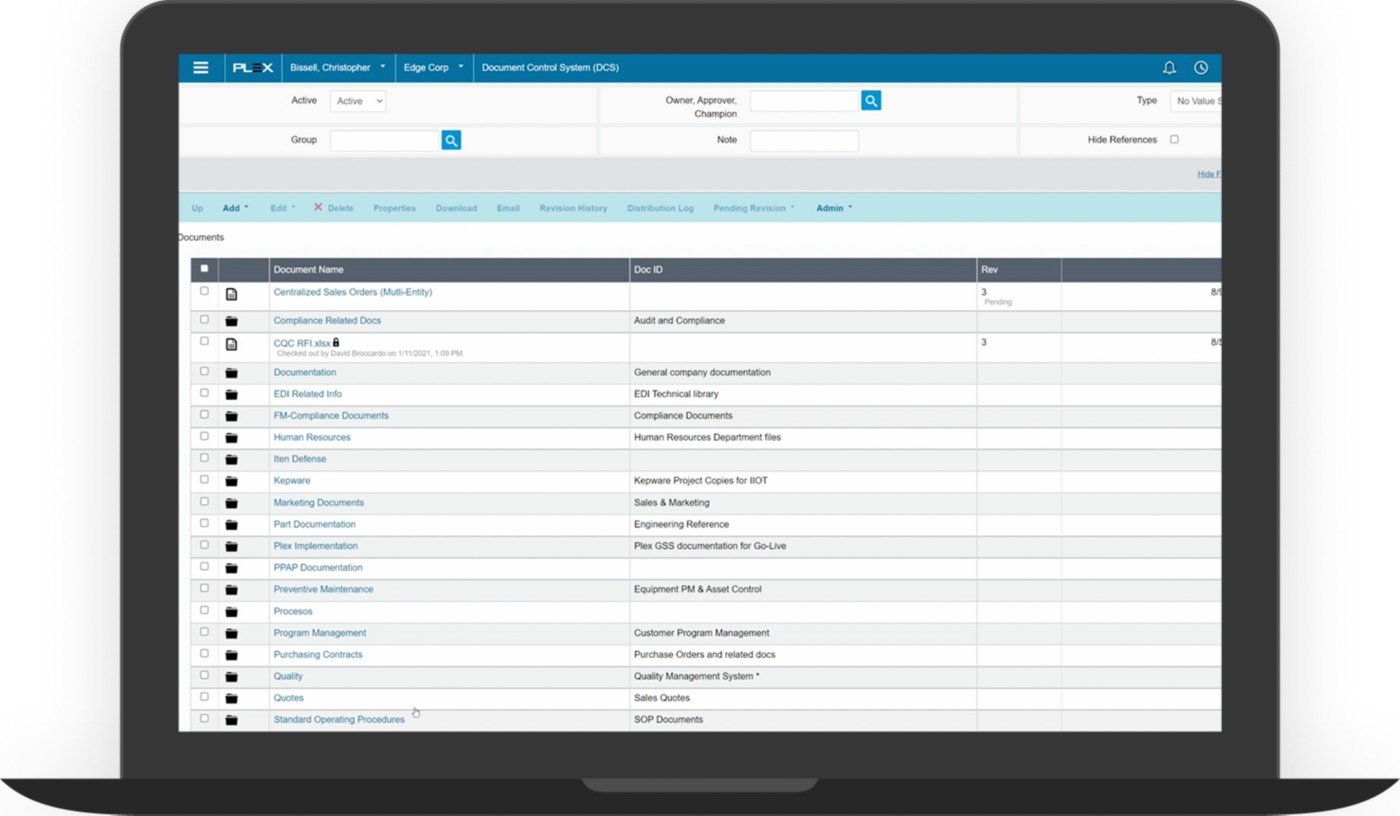Sort by the Document Name column header

[309, 270]
